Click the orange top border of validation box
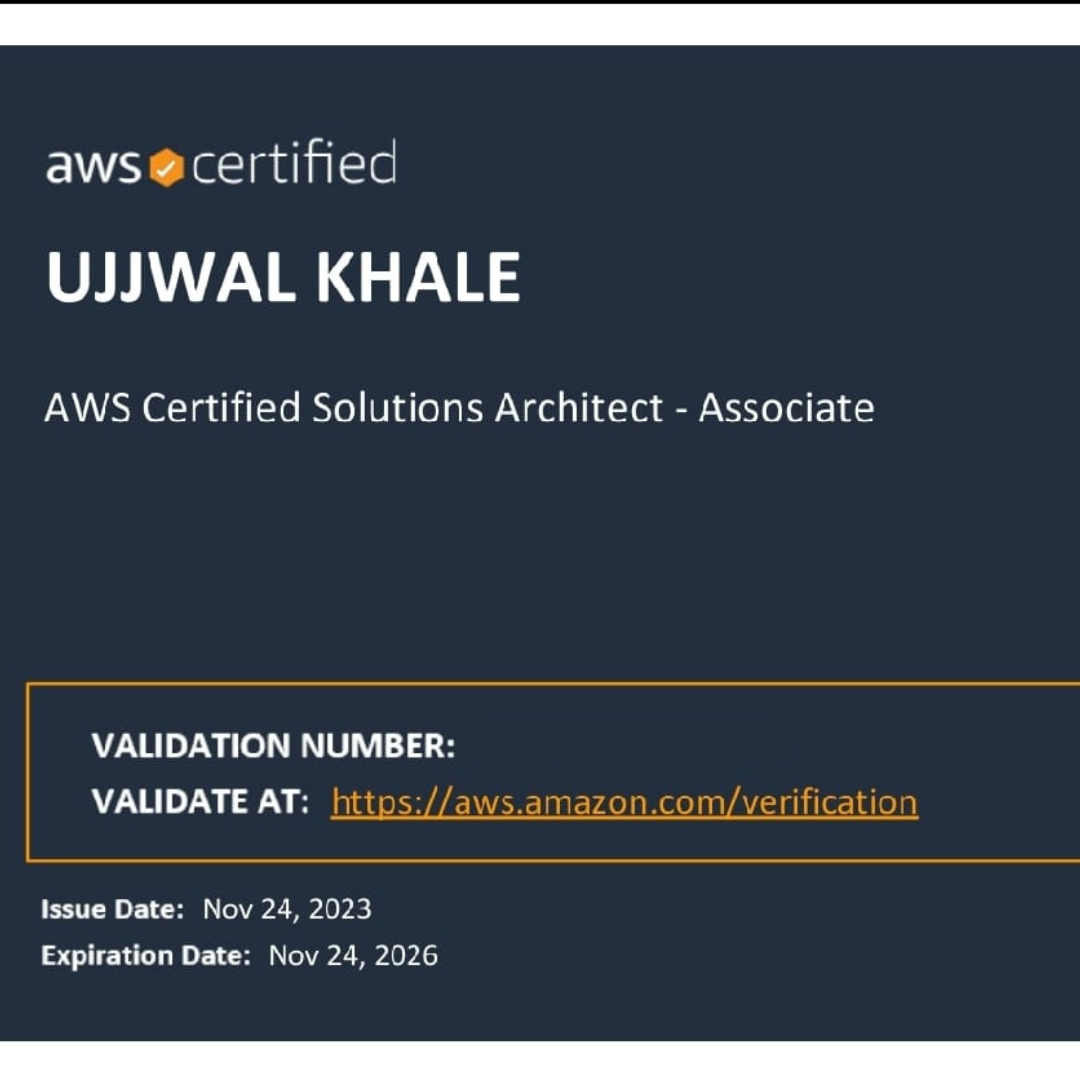This screenshot has height=1080, width=1080. [x=553, y=684]
